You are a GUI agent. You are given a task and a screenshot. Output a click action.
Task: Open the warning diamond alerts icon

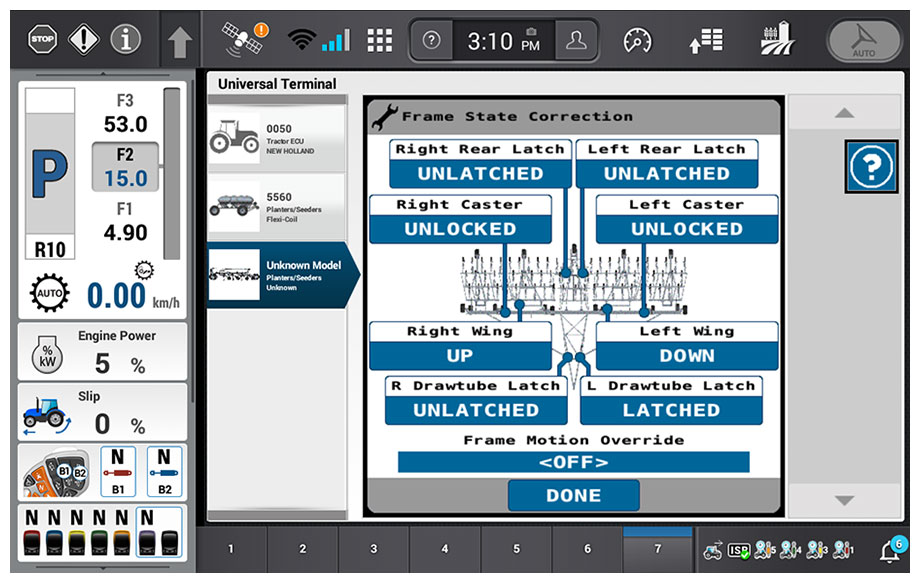(x=83, y=40)
